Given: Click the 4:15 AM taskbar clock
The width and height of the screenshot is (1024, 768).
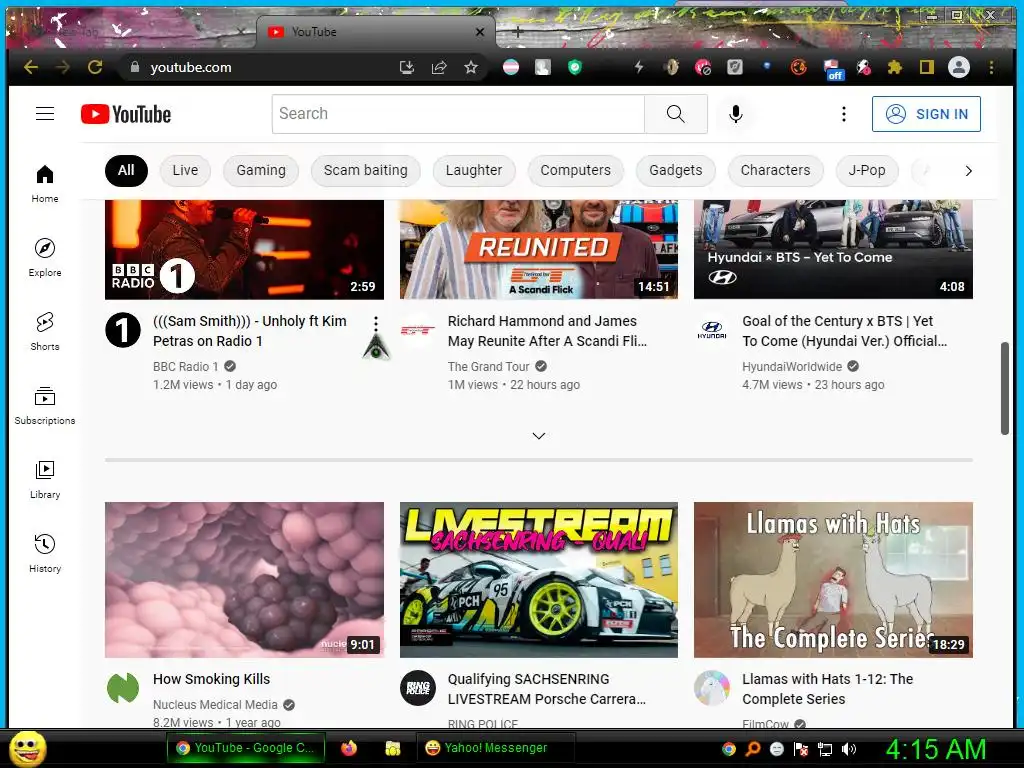Looking at the screenshot, I should point(936,749).
